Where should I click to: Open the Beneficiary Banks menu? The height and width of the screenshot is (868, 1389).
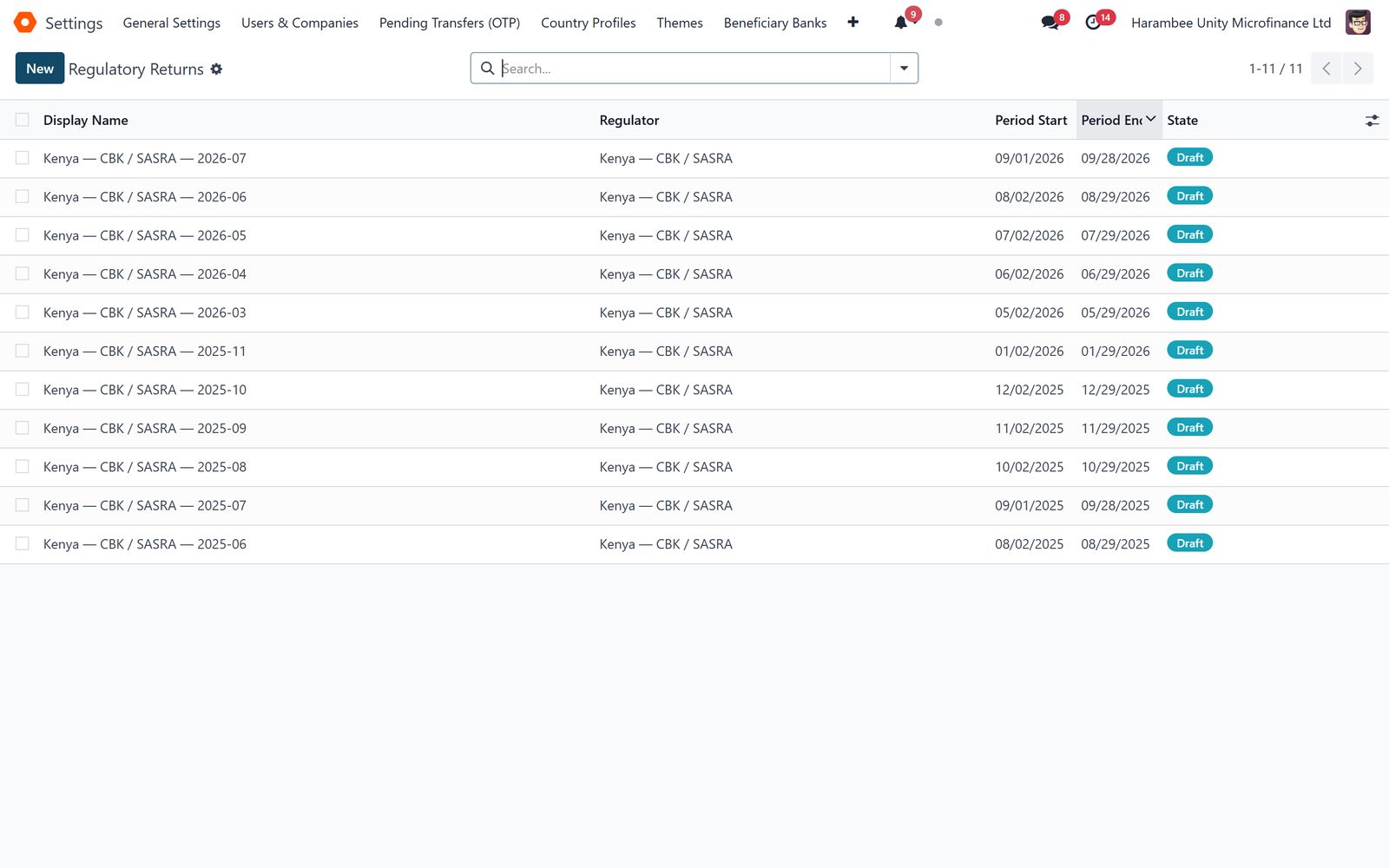coord(774,23)
